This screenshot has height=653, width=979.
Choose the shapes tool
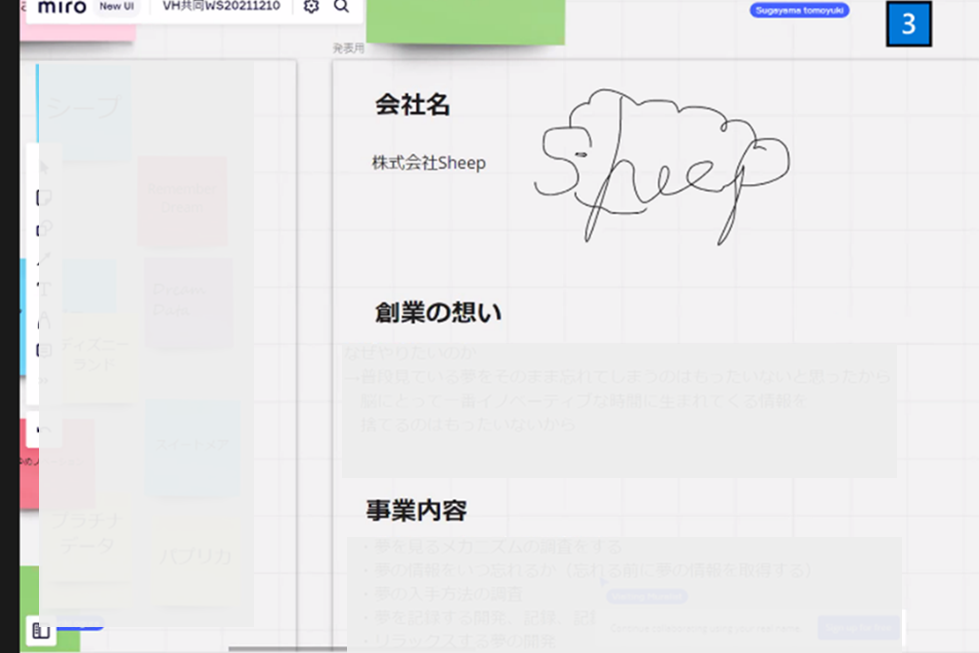[44, 229]
